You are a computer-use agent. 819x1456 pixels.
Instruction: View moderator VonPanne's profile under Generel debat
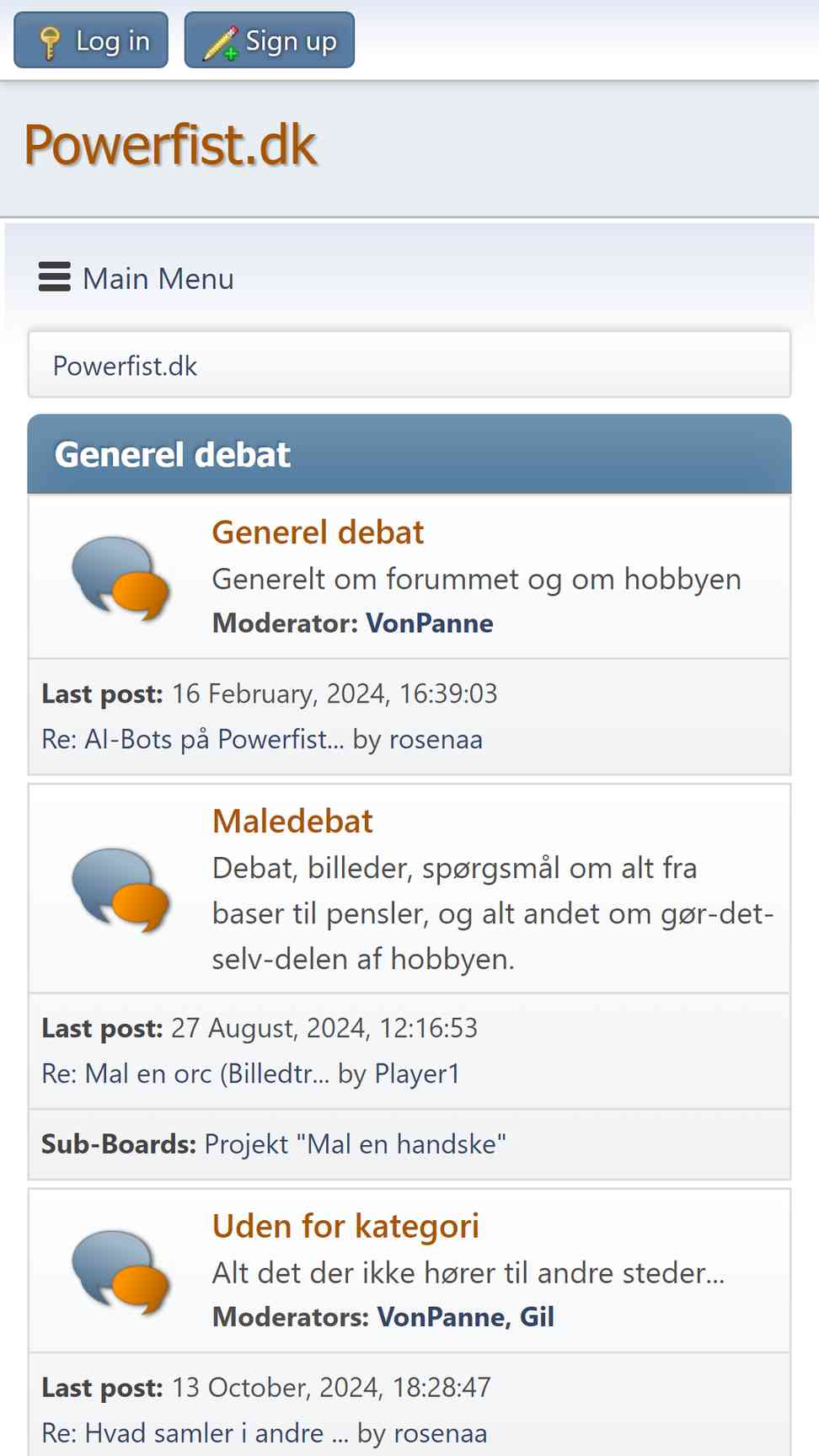pyautogui.click(x=430, y=623)
